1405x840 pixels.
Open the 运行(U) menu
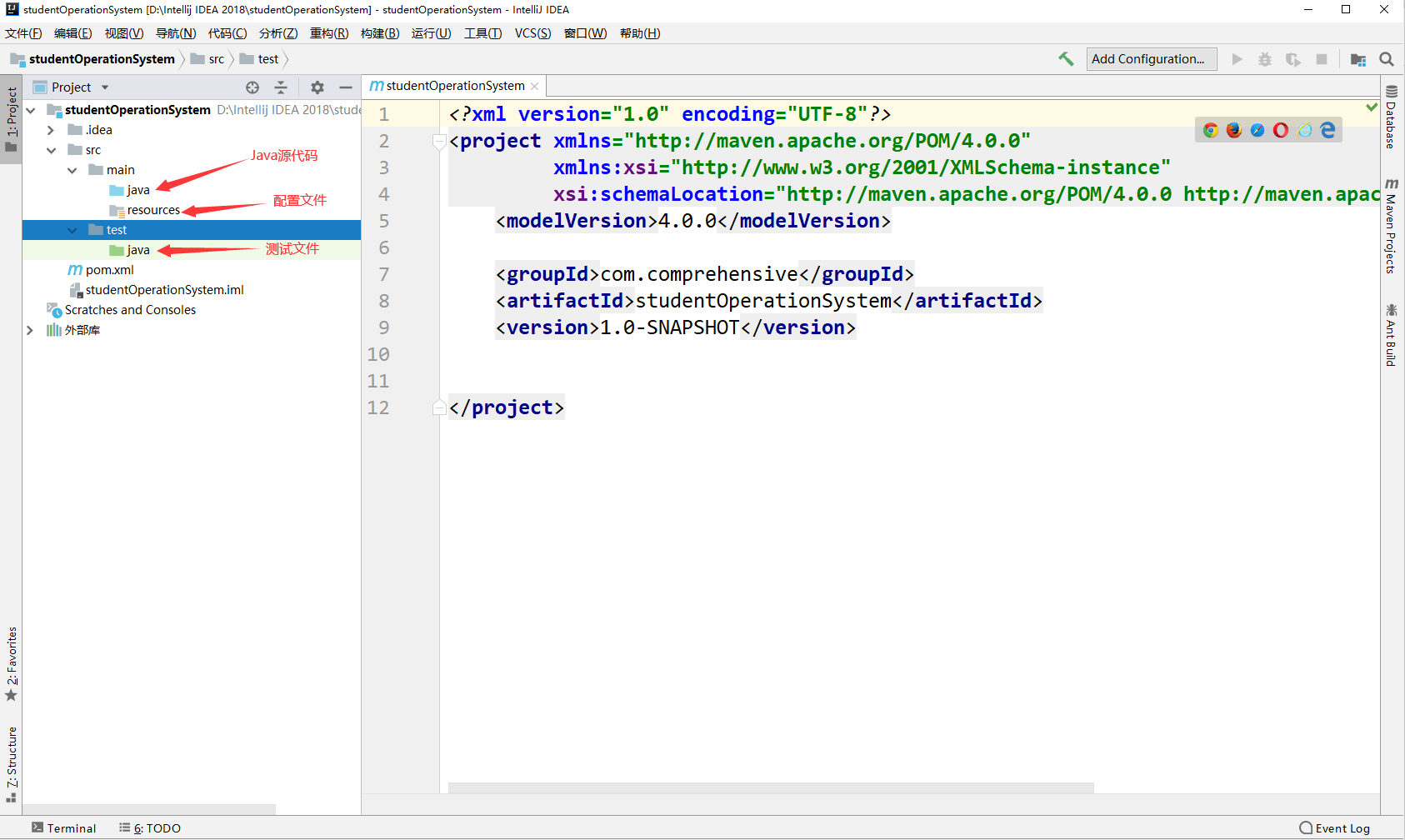click(x=432, y=33)
